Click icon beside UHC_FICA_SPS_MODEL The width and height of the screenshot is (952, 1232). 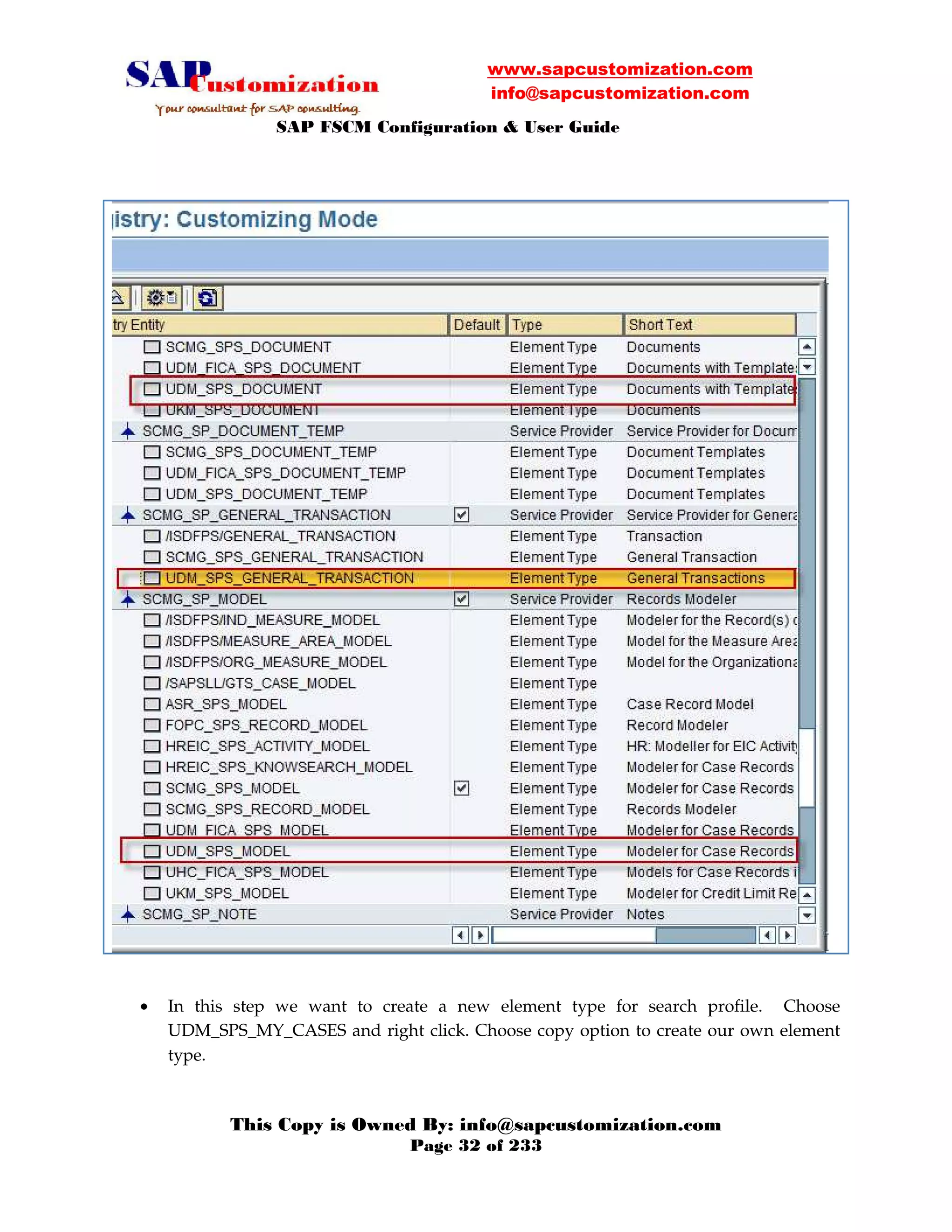click(x=152, y=872)
